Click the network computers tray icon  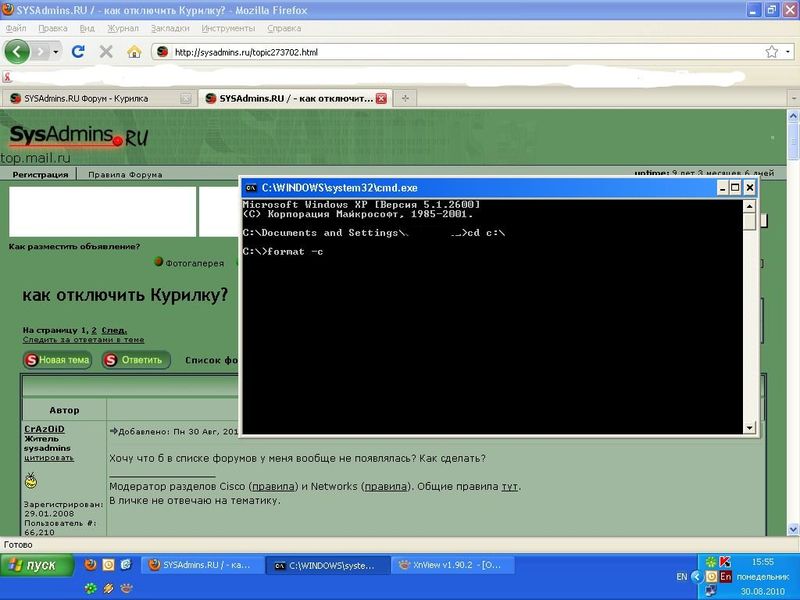tap(711, 591)
